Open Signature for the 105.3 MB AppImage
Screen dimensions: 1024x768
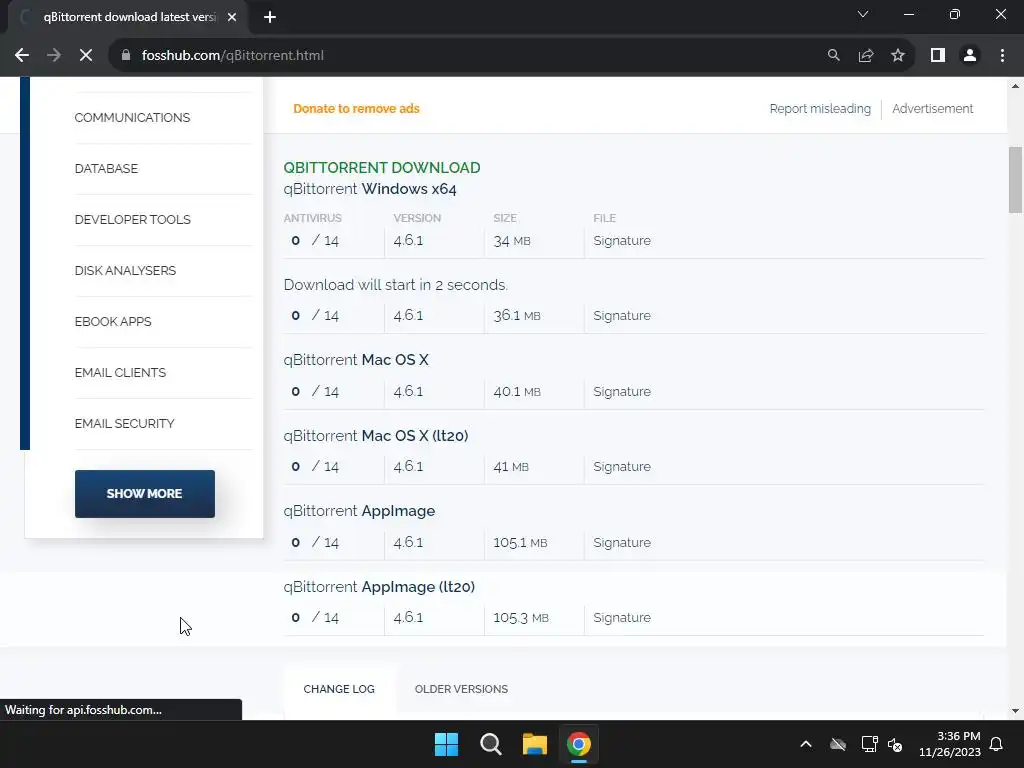click(x=622, y=617)
